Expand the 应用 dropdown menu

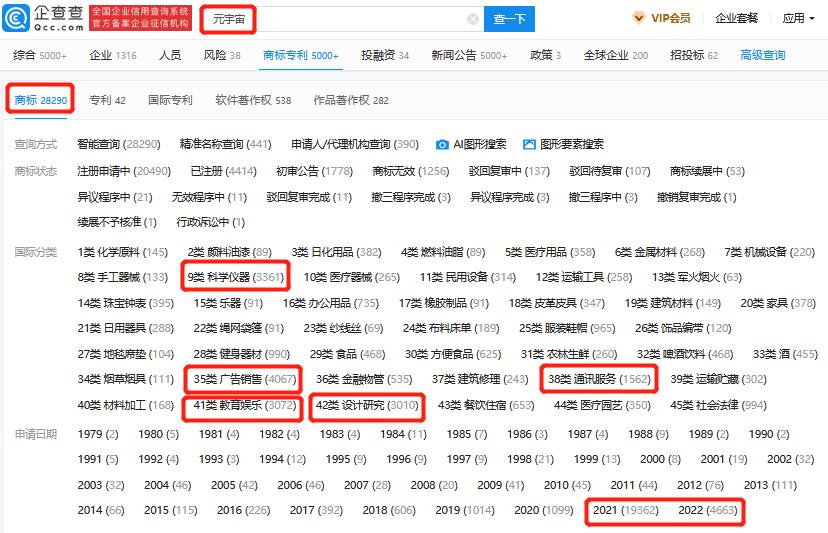(x=798, y=18)
